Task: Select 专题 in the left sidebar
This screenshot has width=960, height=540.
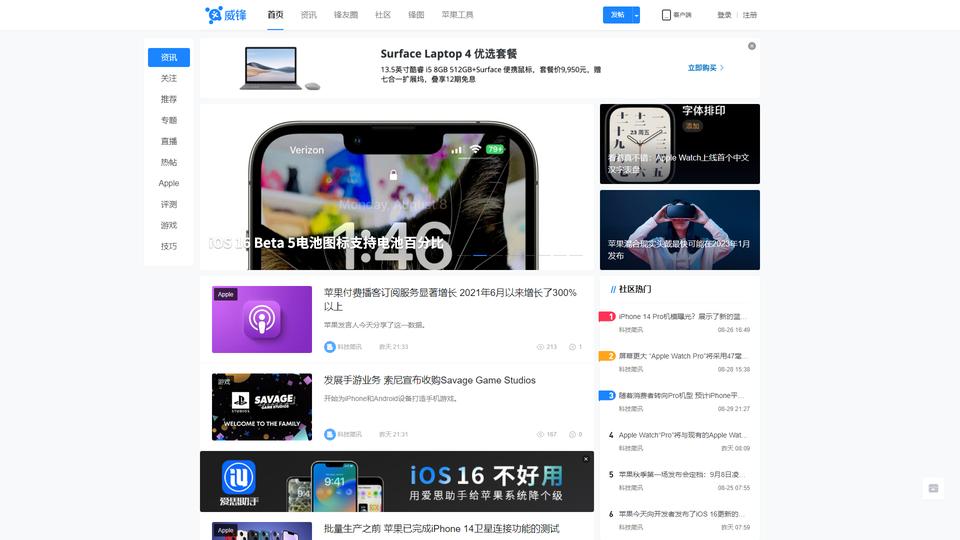Action: tap(169, 120)
